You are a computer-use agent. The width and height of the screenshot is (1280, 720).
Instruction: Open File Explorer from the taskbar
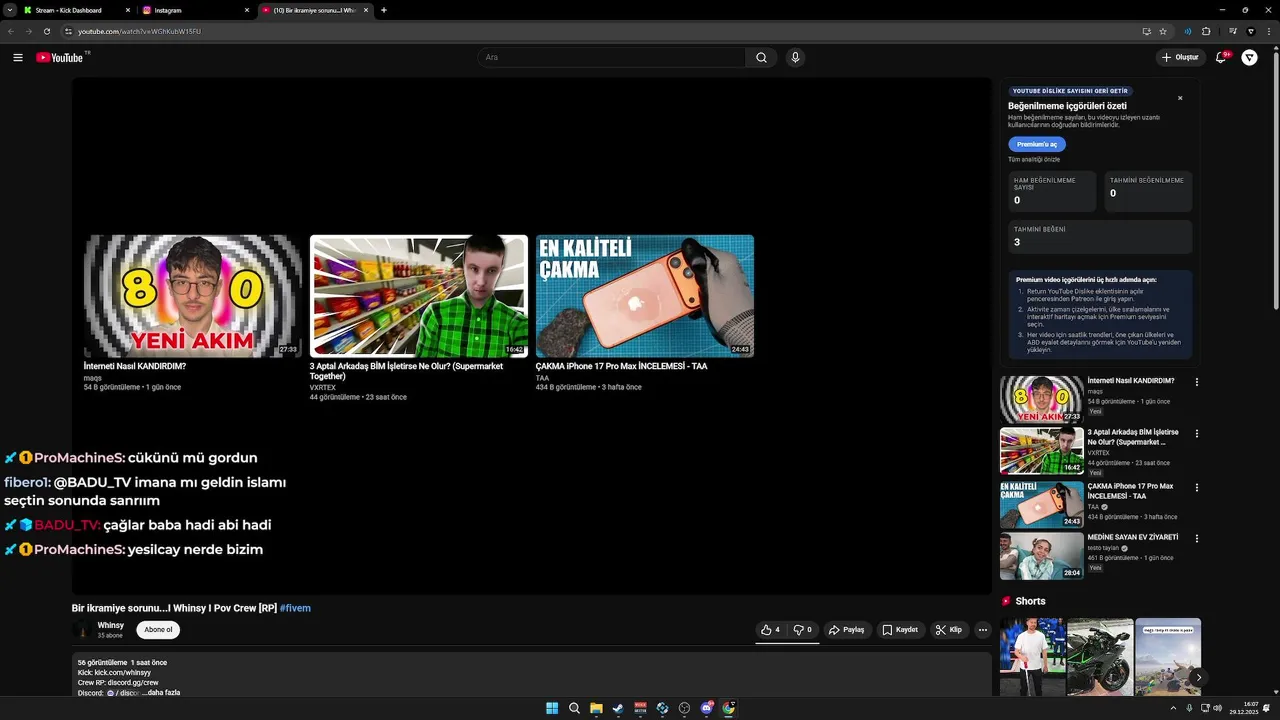596,708
